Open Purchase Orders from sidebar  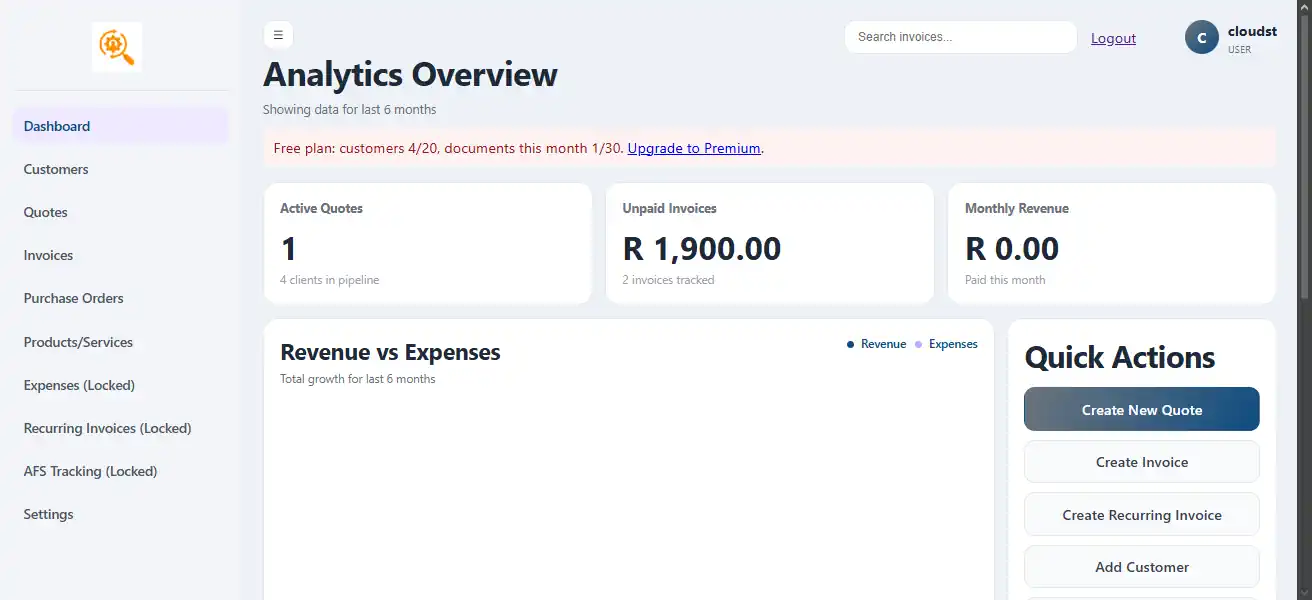click(74, 298)
